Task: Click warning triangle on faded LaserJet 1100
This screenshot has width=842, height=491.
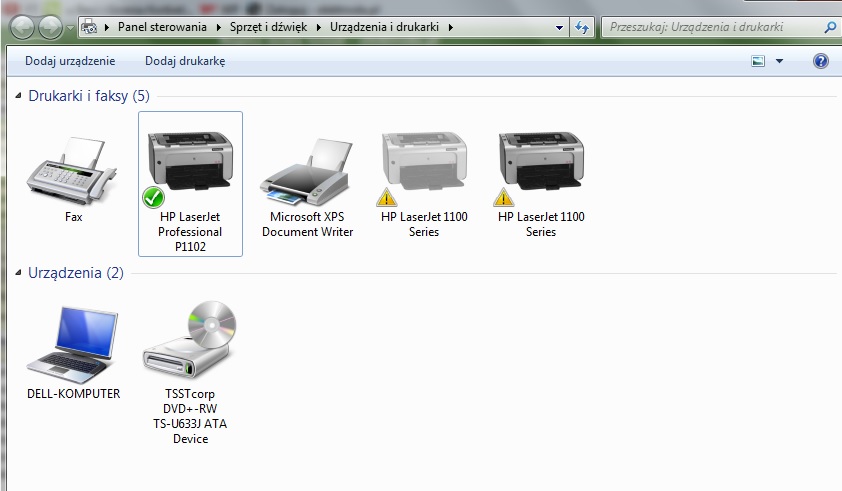Action: (x=387, y=197)
